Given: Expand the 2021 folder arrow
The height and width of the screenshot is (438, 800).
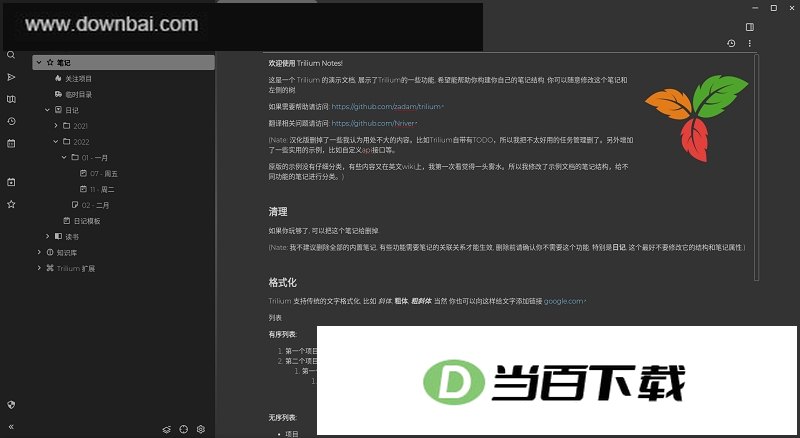Looking at the screenshot, I should pyautogui.click(x=56, y=126).
